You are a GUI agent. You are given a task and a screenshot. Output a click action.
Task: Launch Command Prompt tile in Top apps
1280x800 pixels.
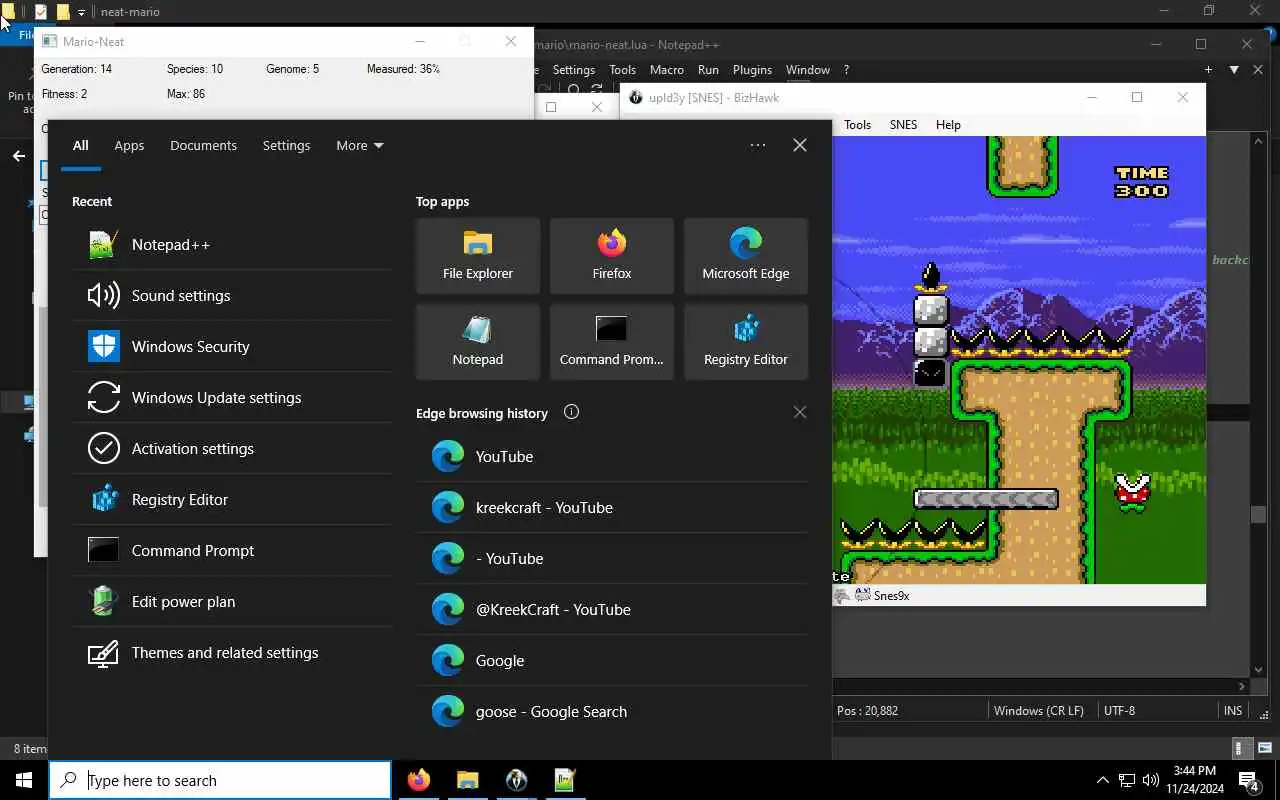pos(612,342)
